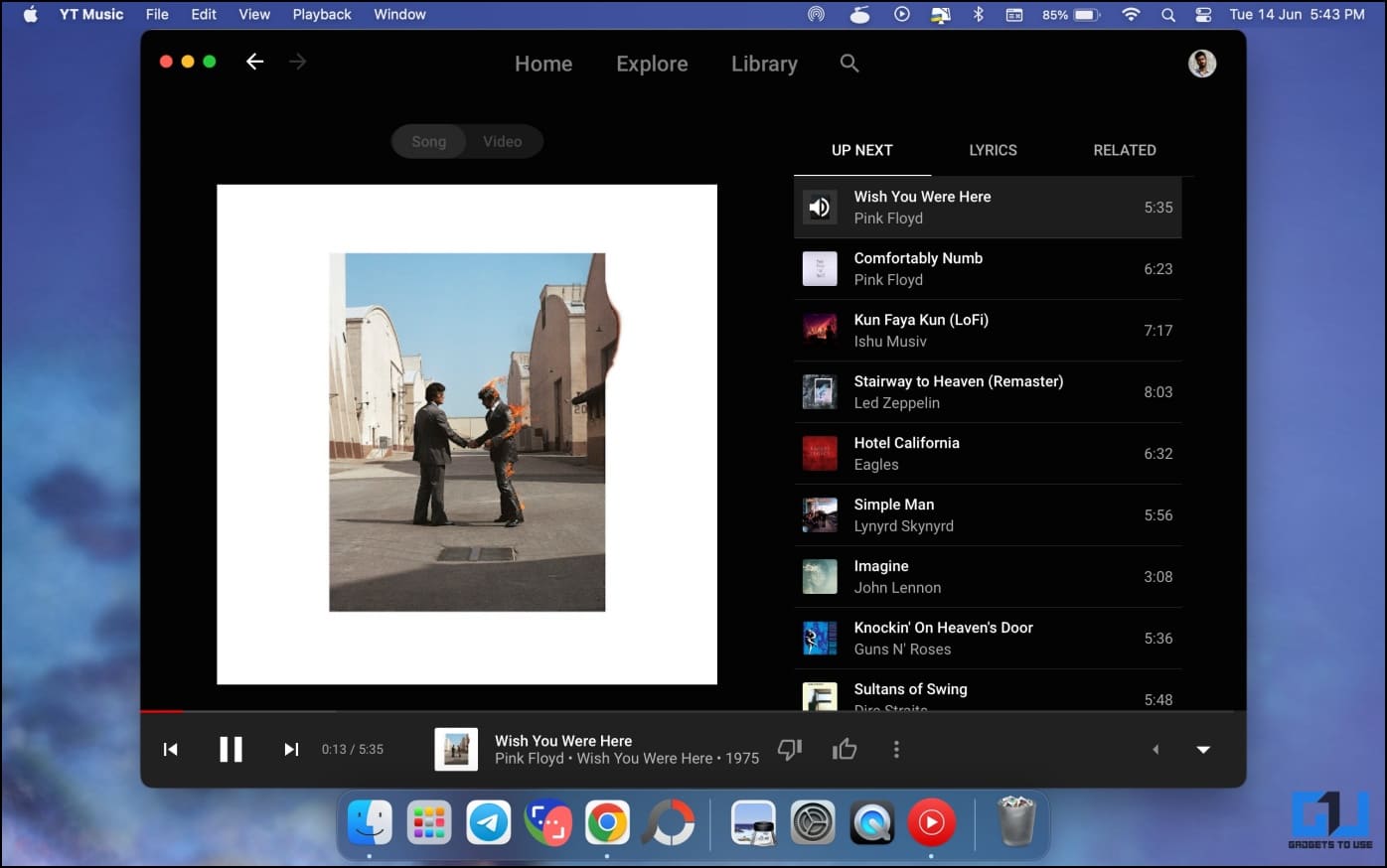Image resolution: width=1387 pixels, height=868 pixels.
Task: Select Sultans of Swing in queue
Action: point(988,691)
